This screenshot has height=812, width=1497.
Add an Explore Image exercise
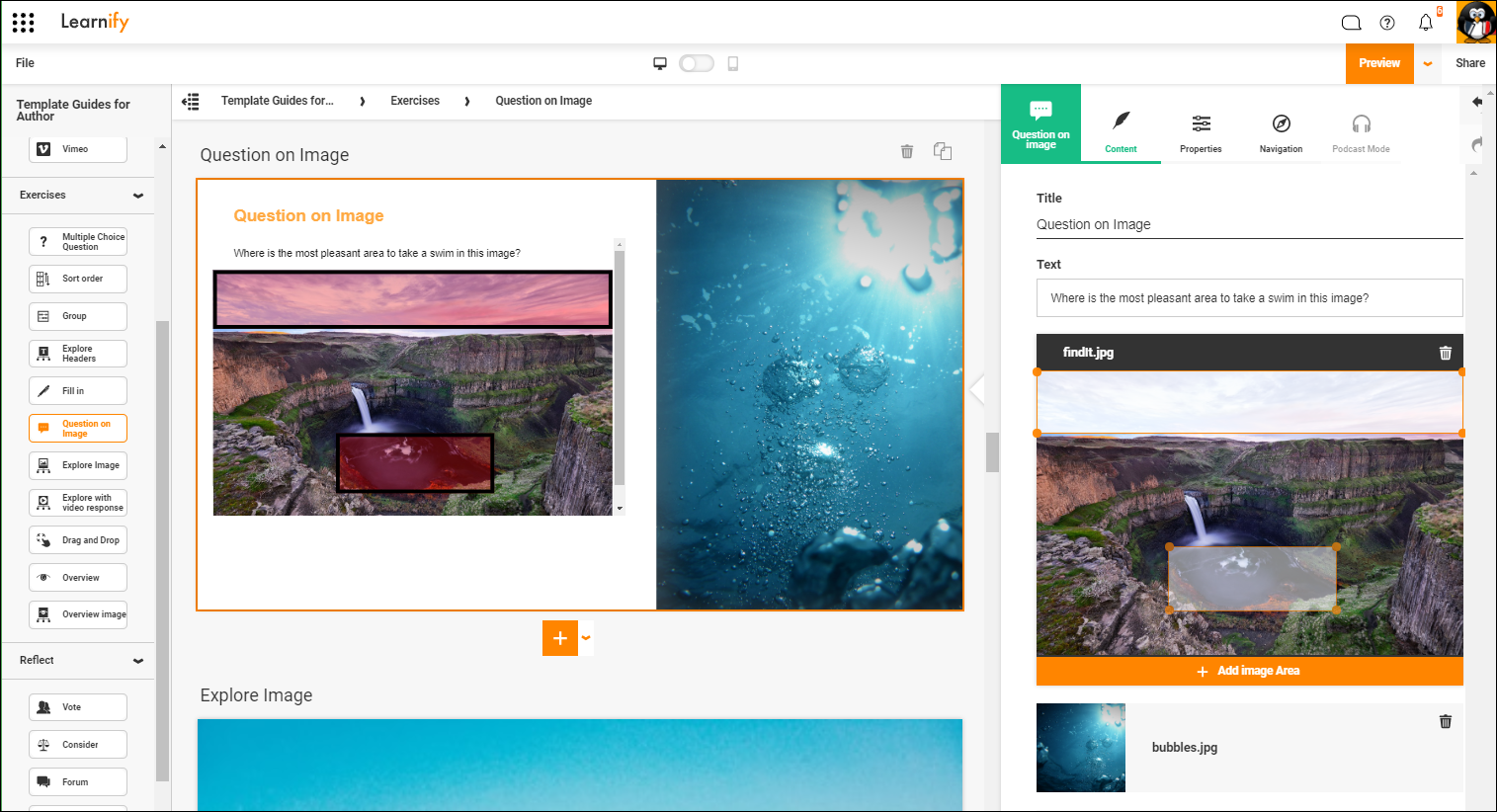(x=78, y=465)
